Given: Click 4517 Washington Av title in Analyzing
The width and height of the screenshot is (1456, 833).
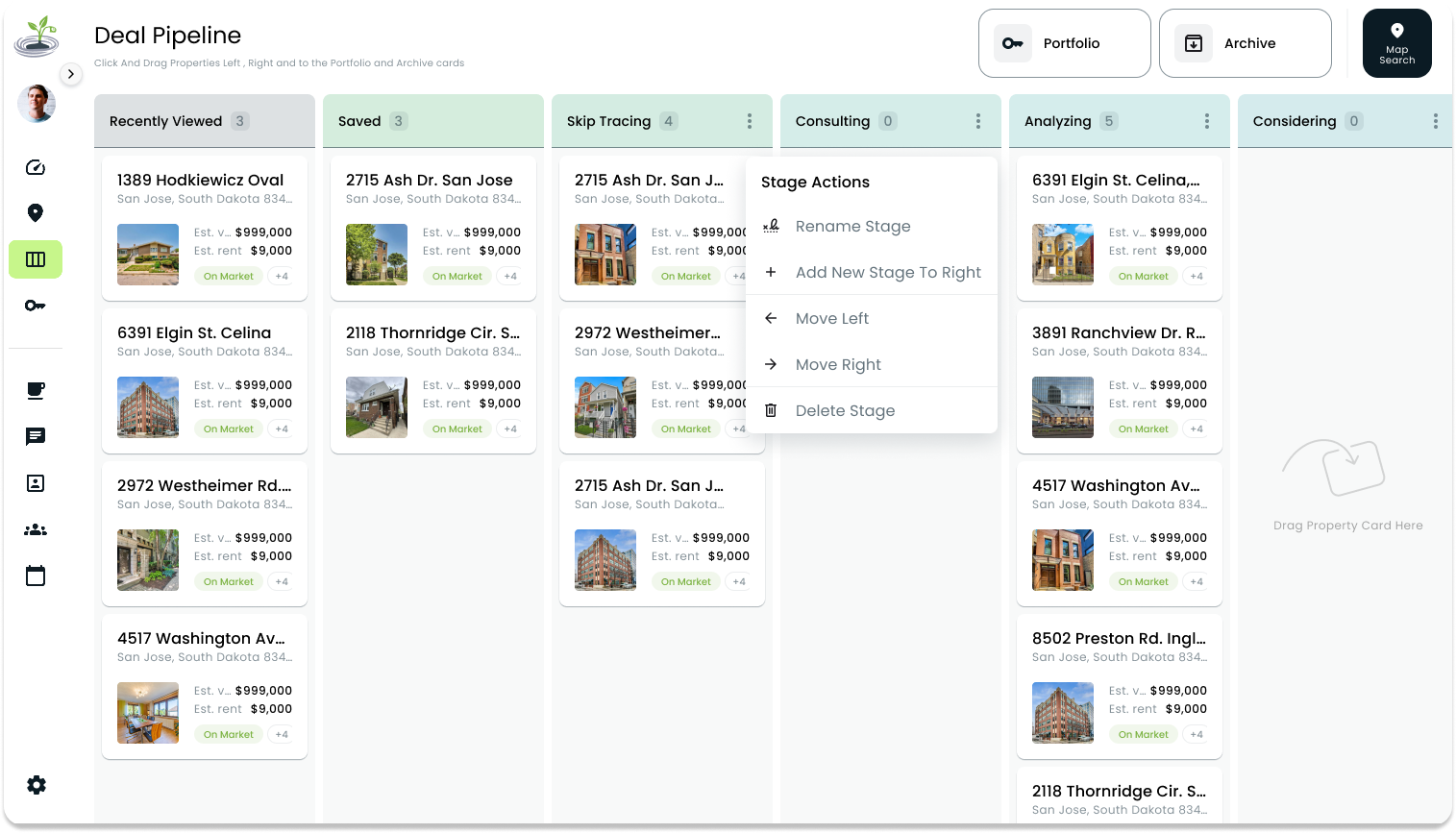Looking at the screenshot, I should pos(1116,486).
